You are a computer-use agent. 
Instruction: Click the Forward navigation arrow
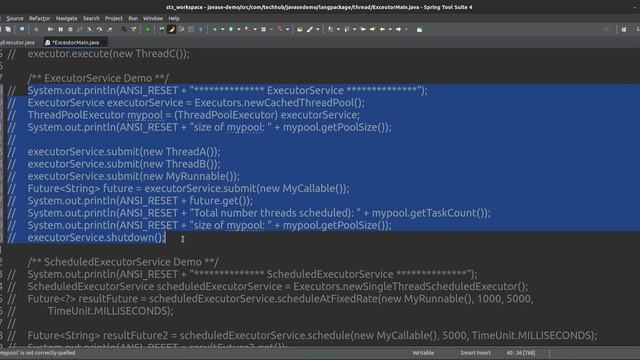pos(398,29)
